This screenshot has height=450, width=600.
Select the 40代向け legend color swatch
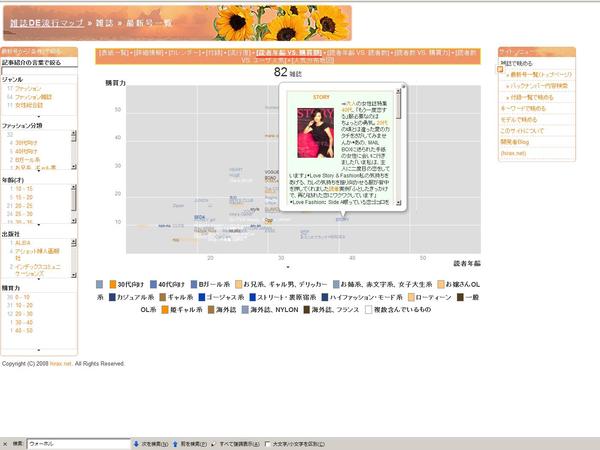point(153,284)
